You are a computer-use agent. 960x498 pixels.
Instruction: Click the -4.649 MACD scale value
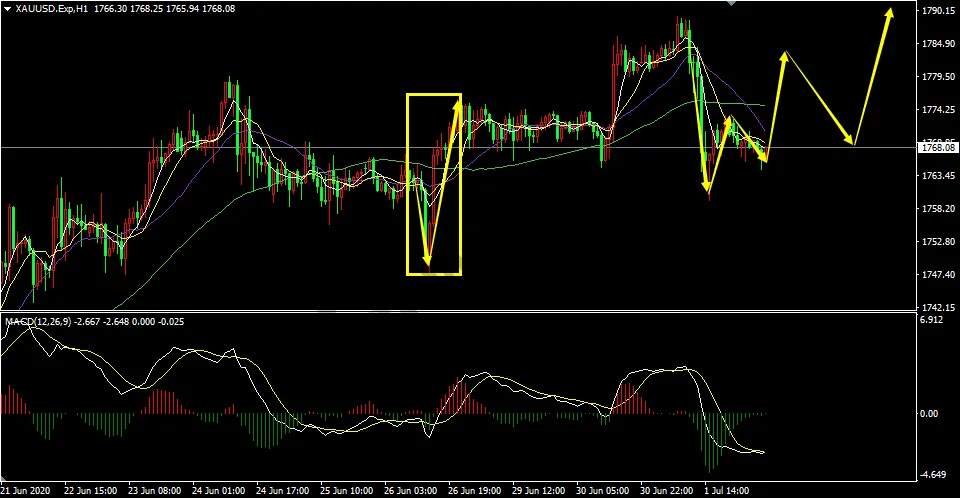932,475
